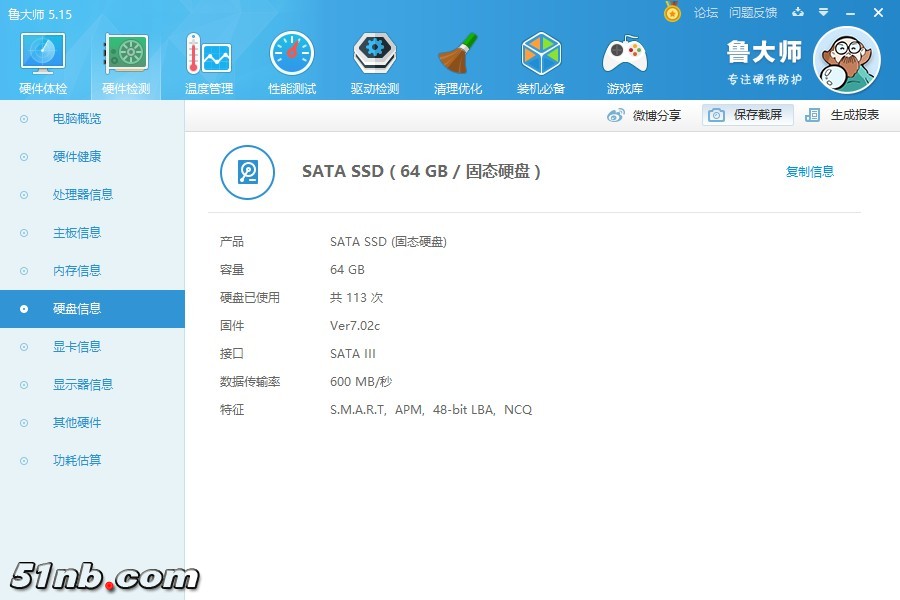Share via the 微博分享 Weibo button

coord(645,115)
